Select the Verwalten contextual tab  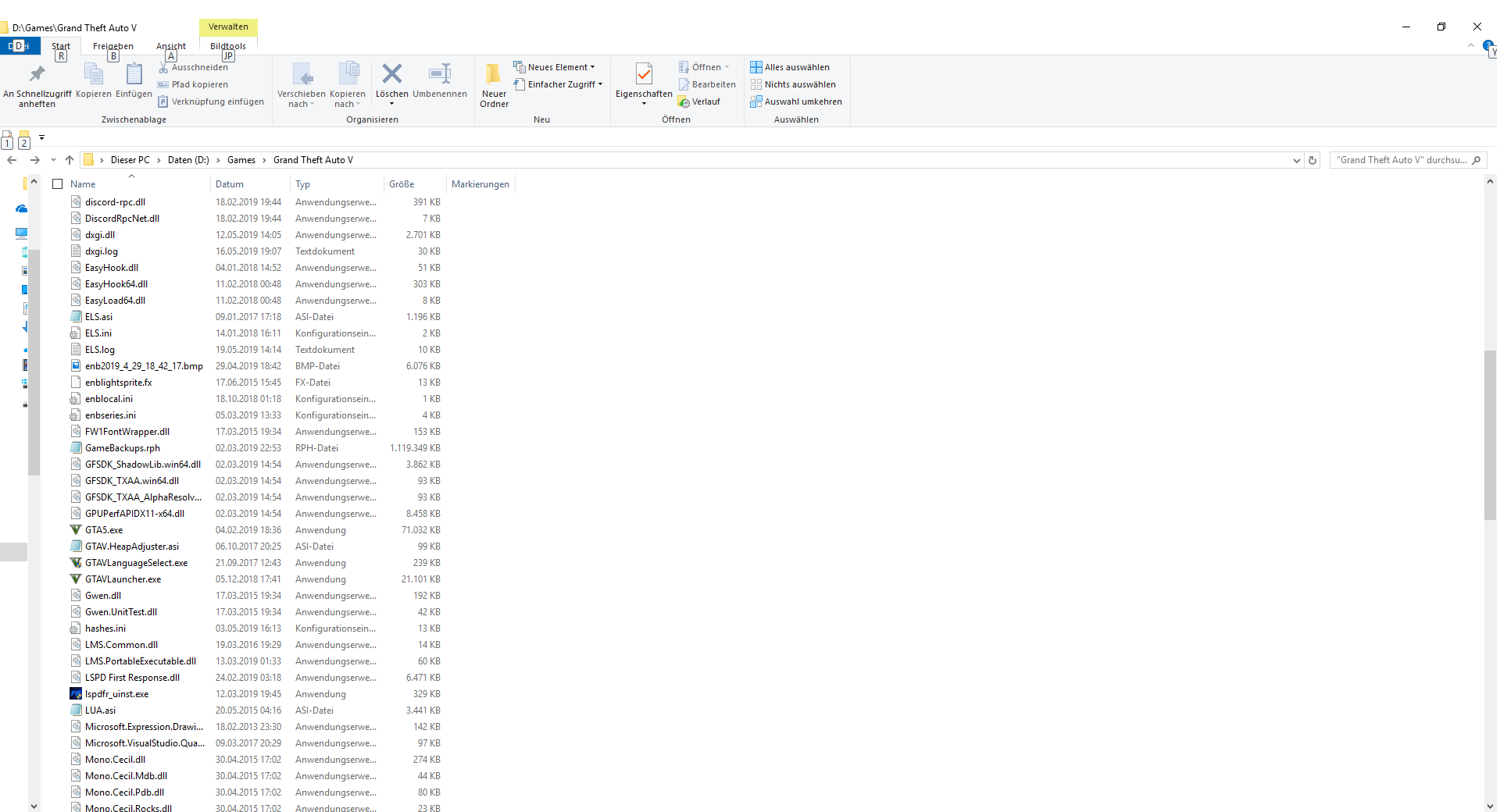pos(228,27)
